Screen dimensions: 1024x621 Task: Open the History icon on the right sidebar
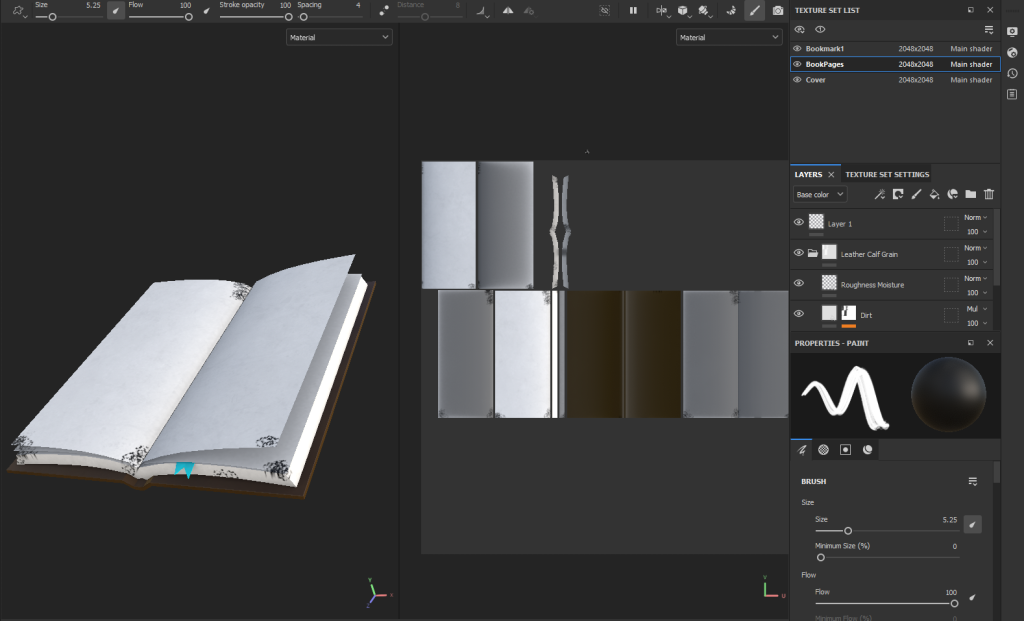click(1012, 73)
